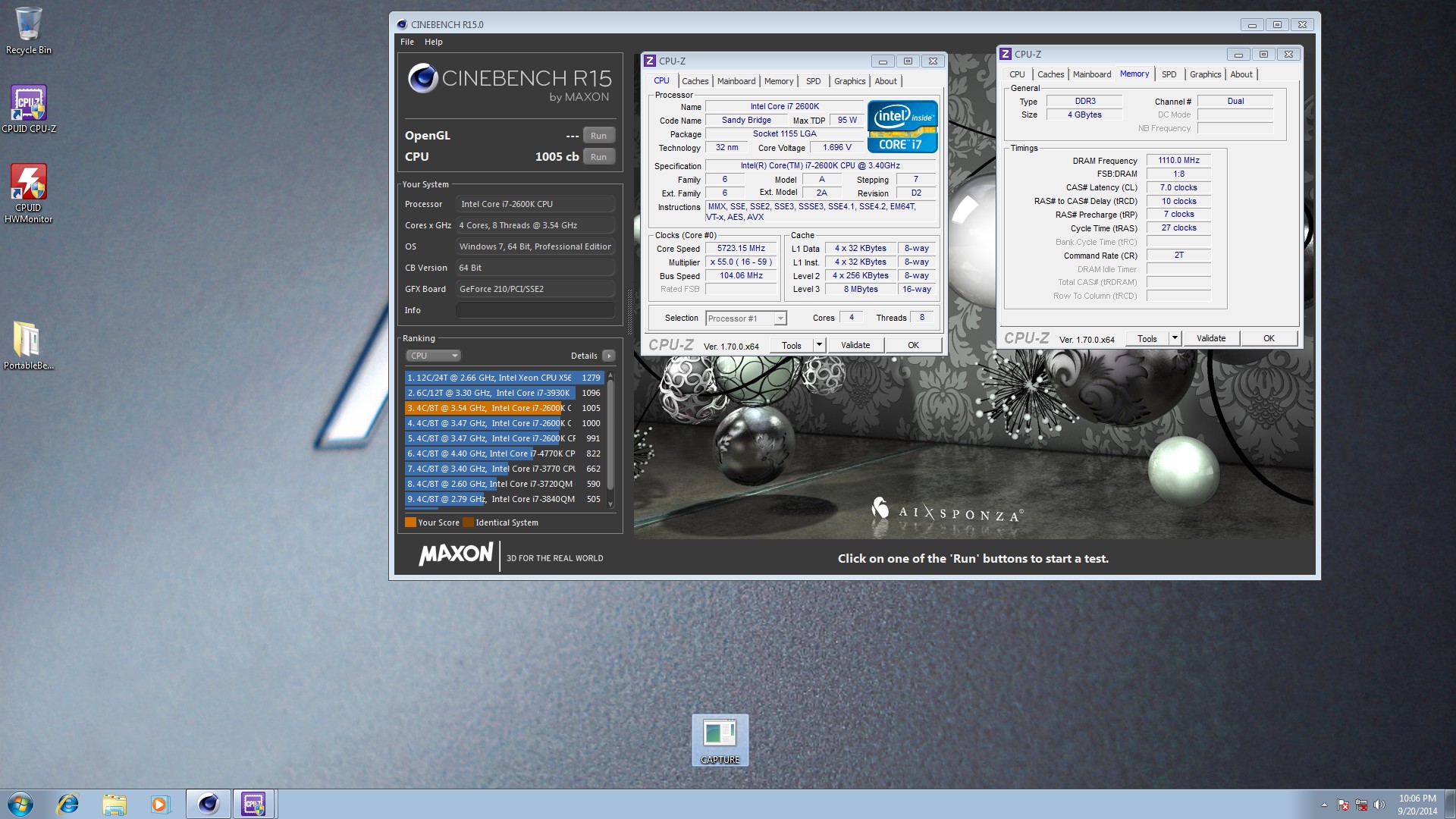
Task: Switch to Mainboard tab in left CPU-Z
Action: click(x=736, y=81)
